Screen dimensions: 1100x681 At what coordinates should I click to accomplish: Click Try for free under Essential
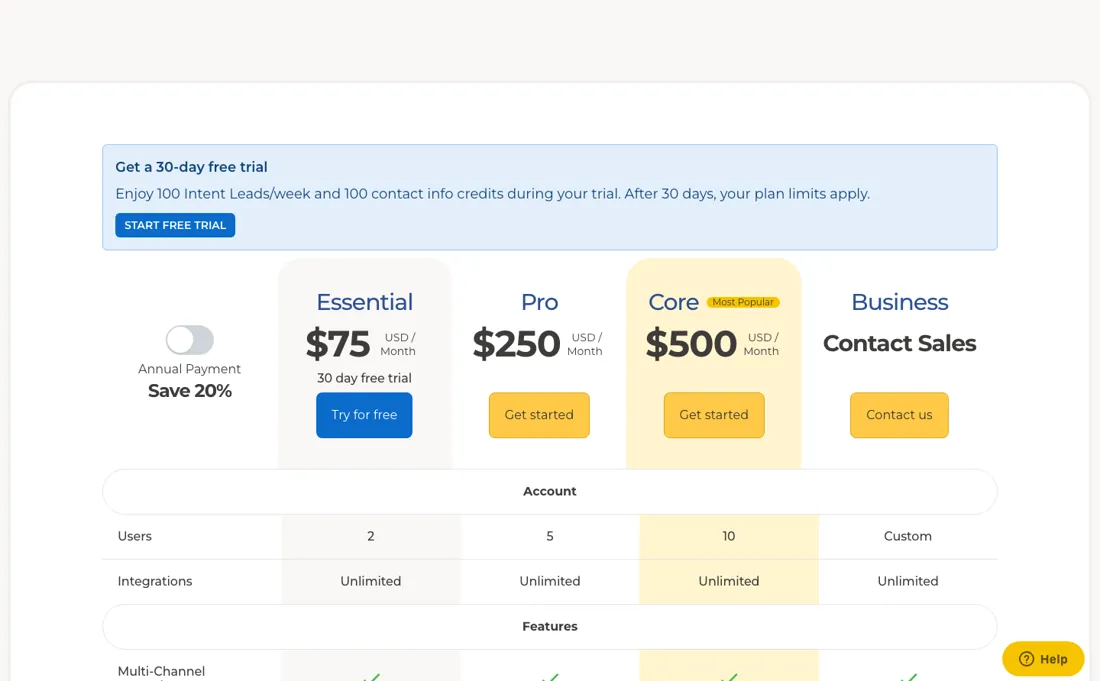[364, 415]
